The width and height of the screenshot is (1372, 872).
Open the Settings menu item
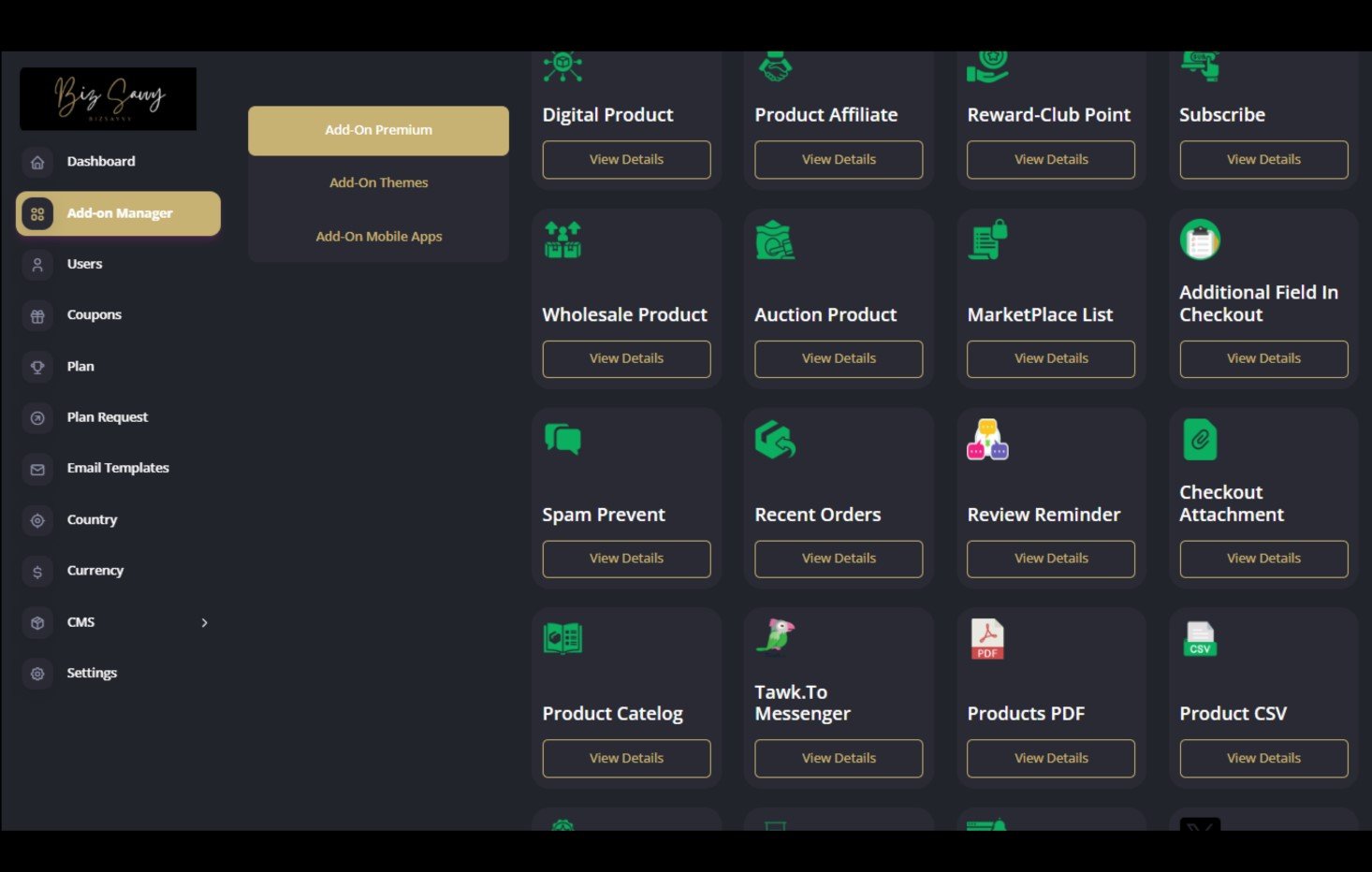pyautogui.click(x=92, y=674)
